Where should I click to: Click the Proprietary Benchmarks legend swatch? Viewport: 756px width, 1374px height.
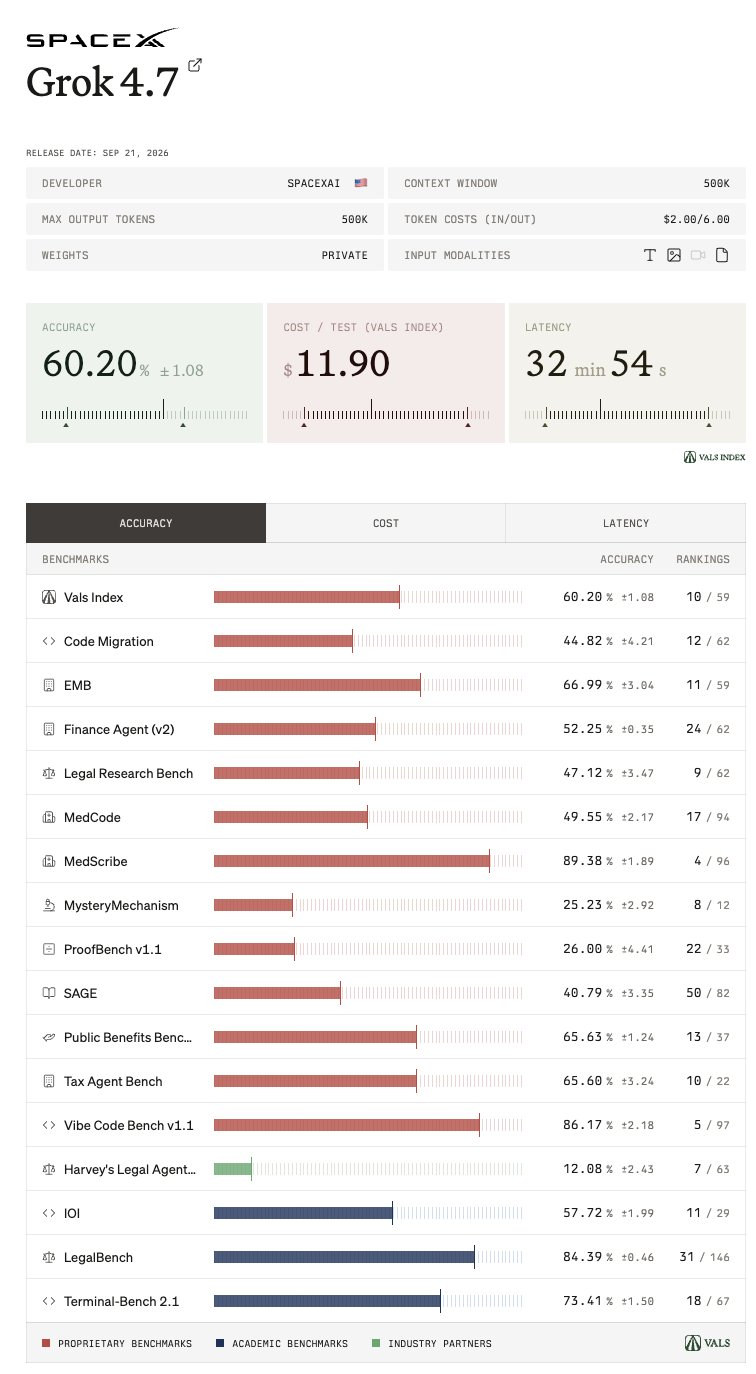pos(46,1343)
